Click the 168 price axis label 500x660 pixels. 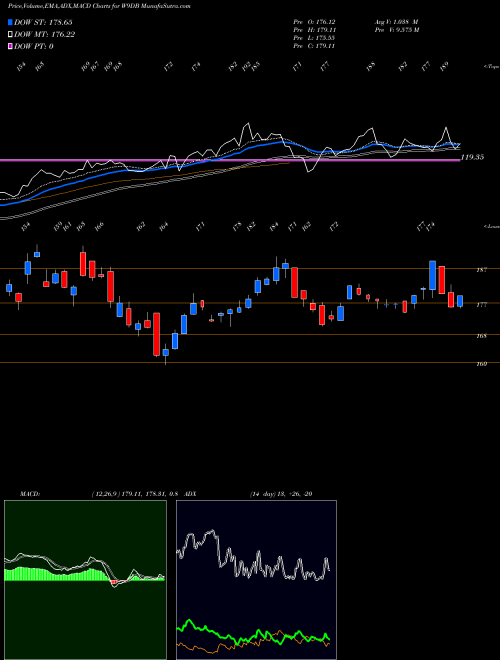tap(482, 336)
